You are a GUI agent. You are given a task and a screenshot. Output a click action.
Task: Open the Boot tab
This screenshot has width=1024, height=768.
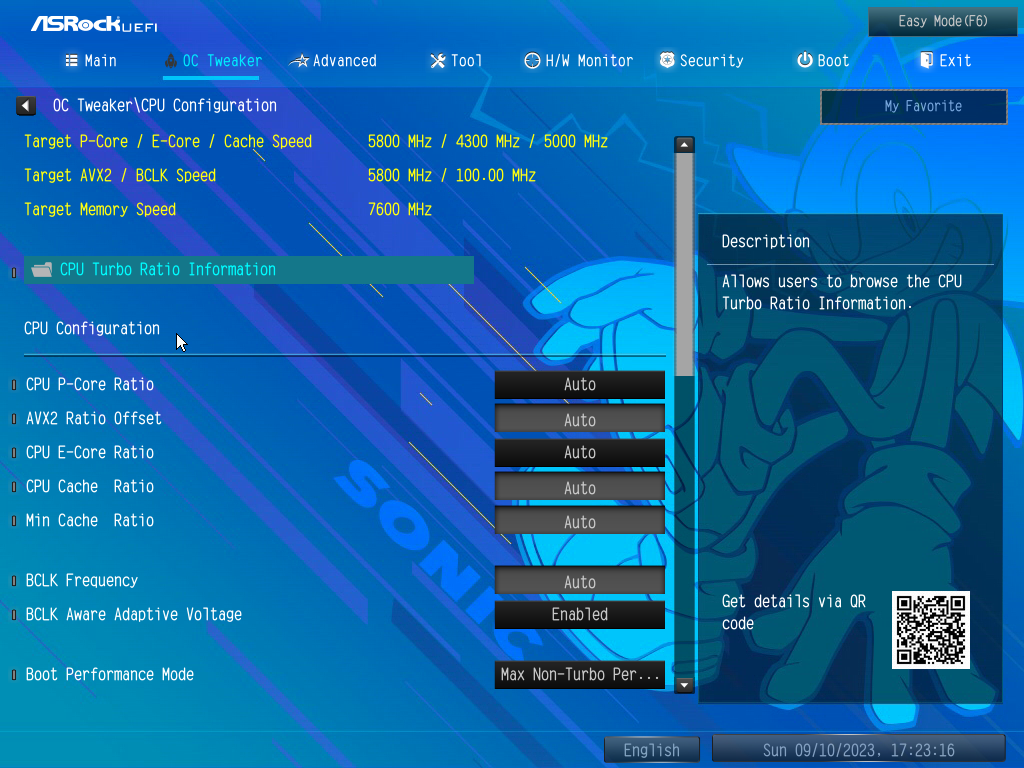pos(823,61)
